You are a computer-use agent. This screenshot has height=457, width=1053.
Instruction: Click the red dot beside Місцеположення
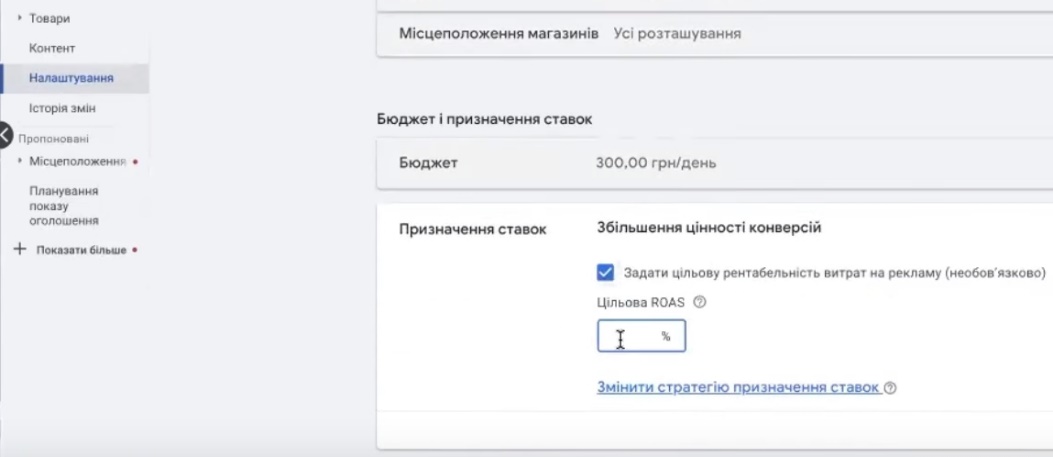[135, 161]
